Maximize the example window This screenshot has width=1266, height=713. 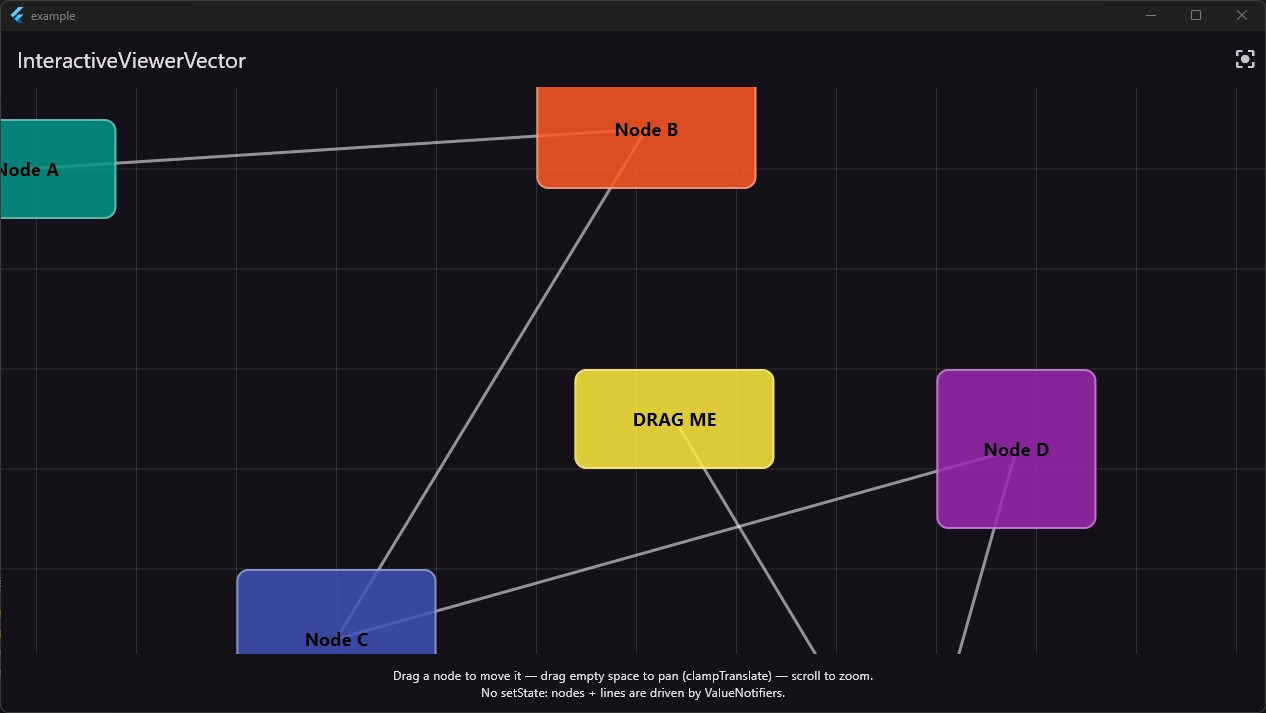pyautogui.click(x=1196, y=15)
